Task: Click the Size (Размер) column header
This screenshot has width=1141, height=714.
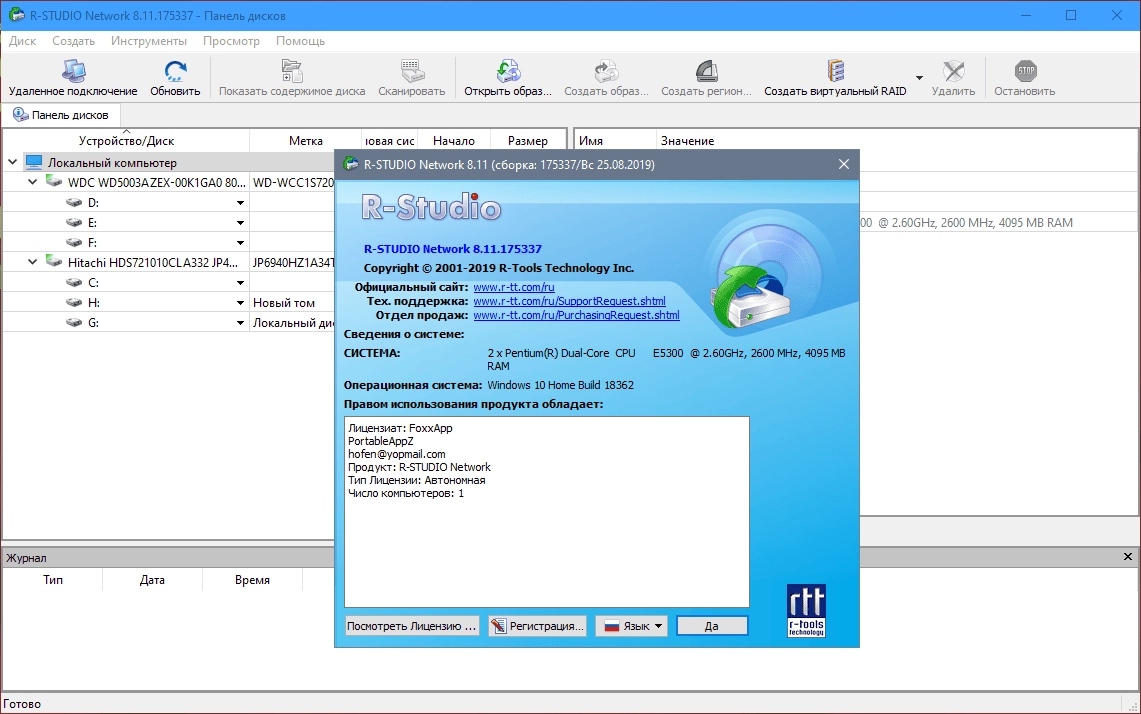Action: (528, 141)
